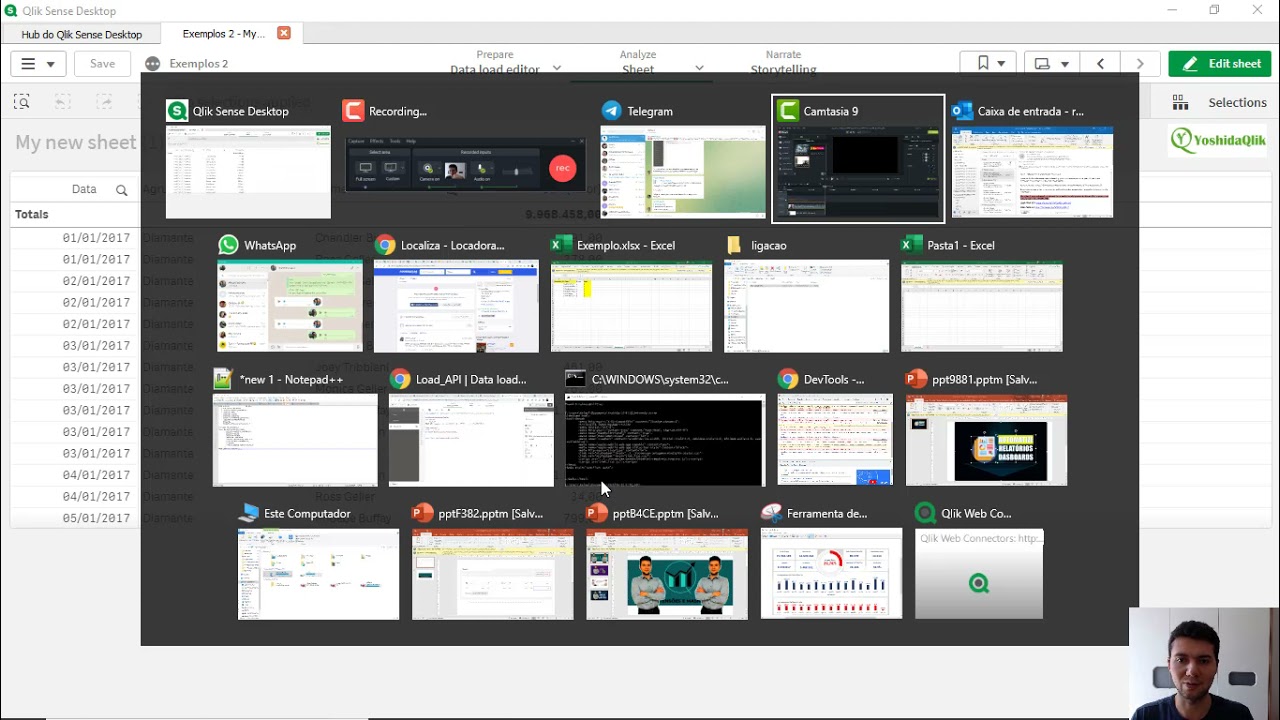Open the Narrate Storytelling menu

[783, 62]
